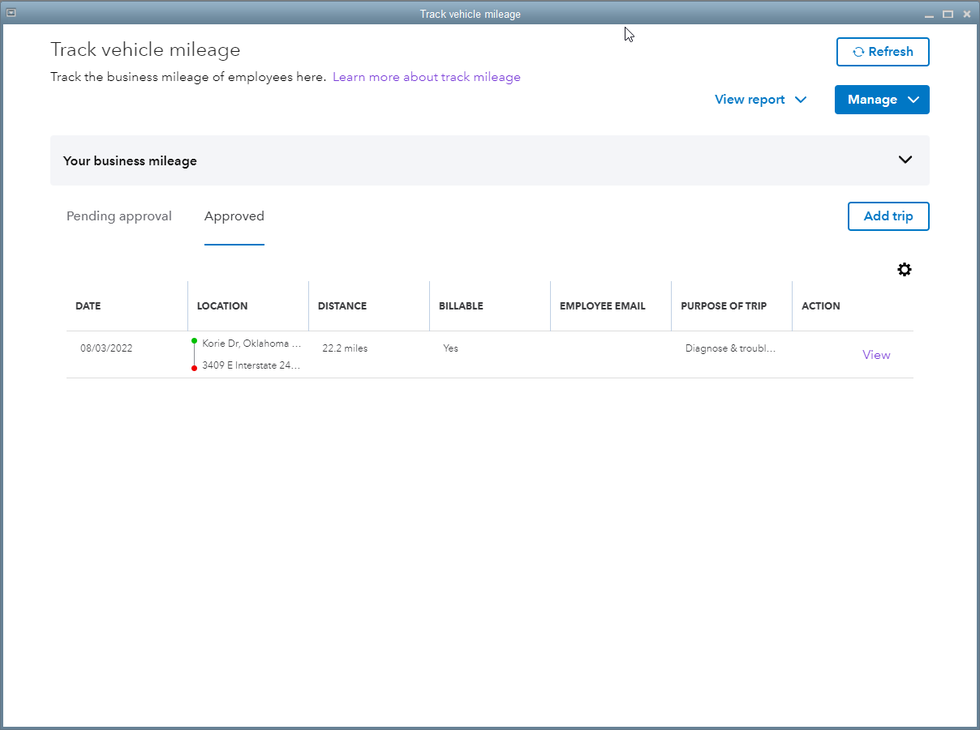This screenshot has height=730, width=980.
Task: Click the Add trip button
Action: (x=888, y=216)
